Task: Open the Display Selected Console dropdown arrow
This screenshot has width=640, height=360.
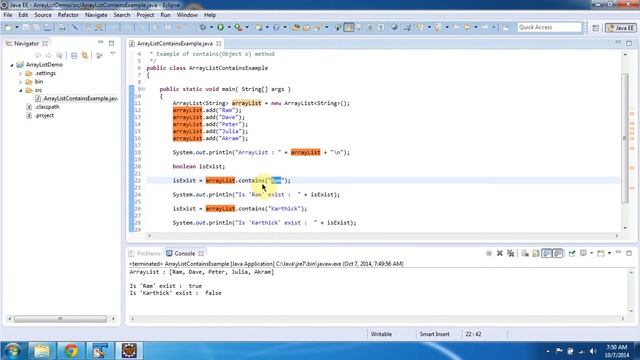Action: pos(591,253)
